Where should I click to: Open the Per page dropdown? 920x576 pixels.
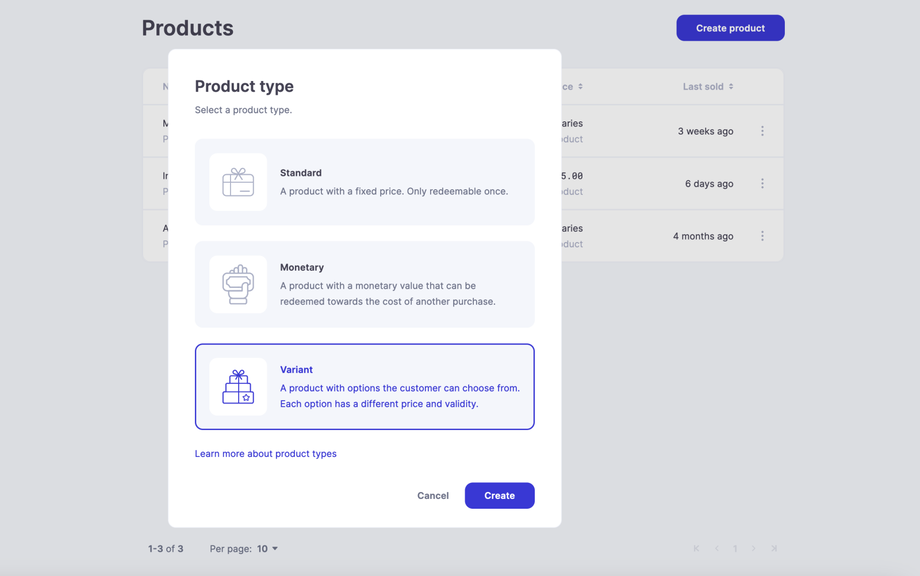click(x=268, y=548)
